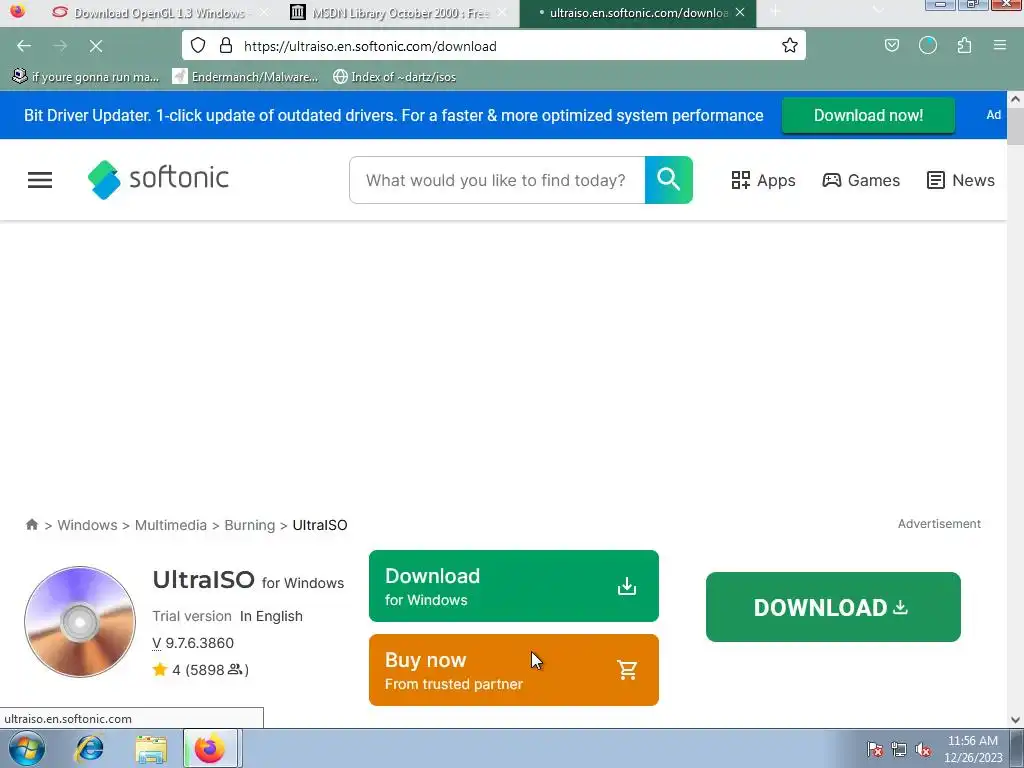Click the Trial version label
Image resolution: width=1024 pixels, height=768 pixels.
[x=192, y=616]
